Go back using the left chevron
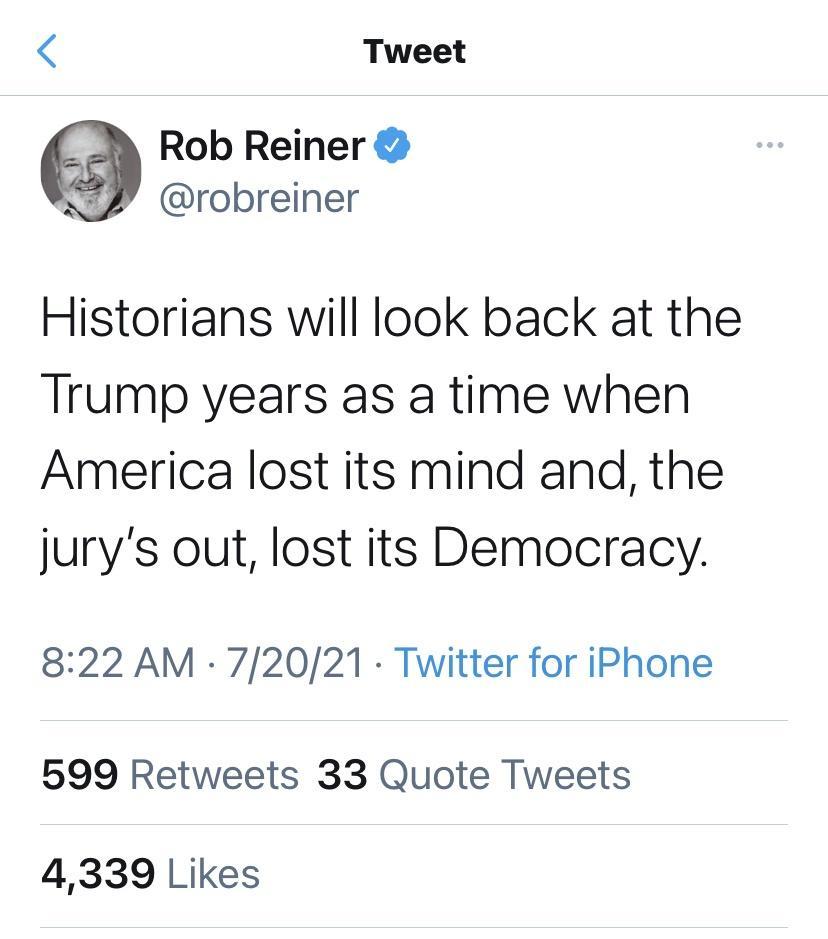This screenshot has height=939, width=828. pyautogui.click(x=46, y=50)
